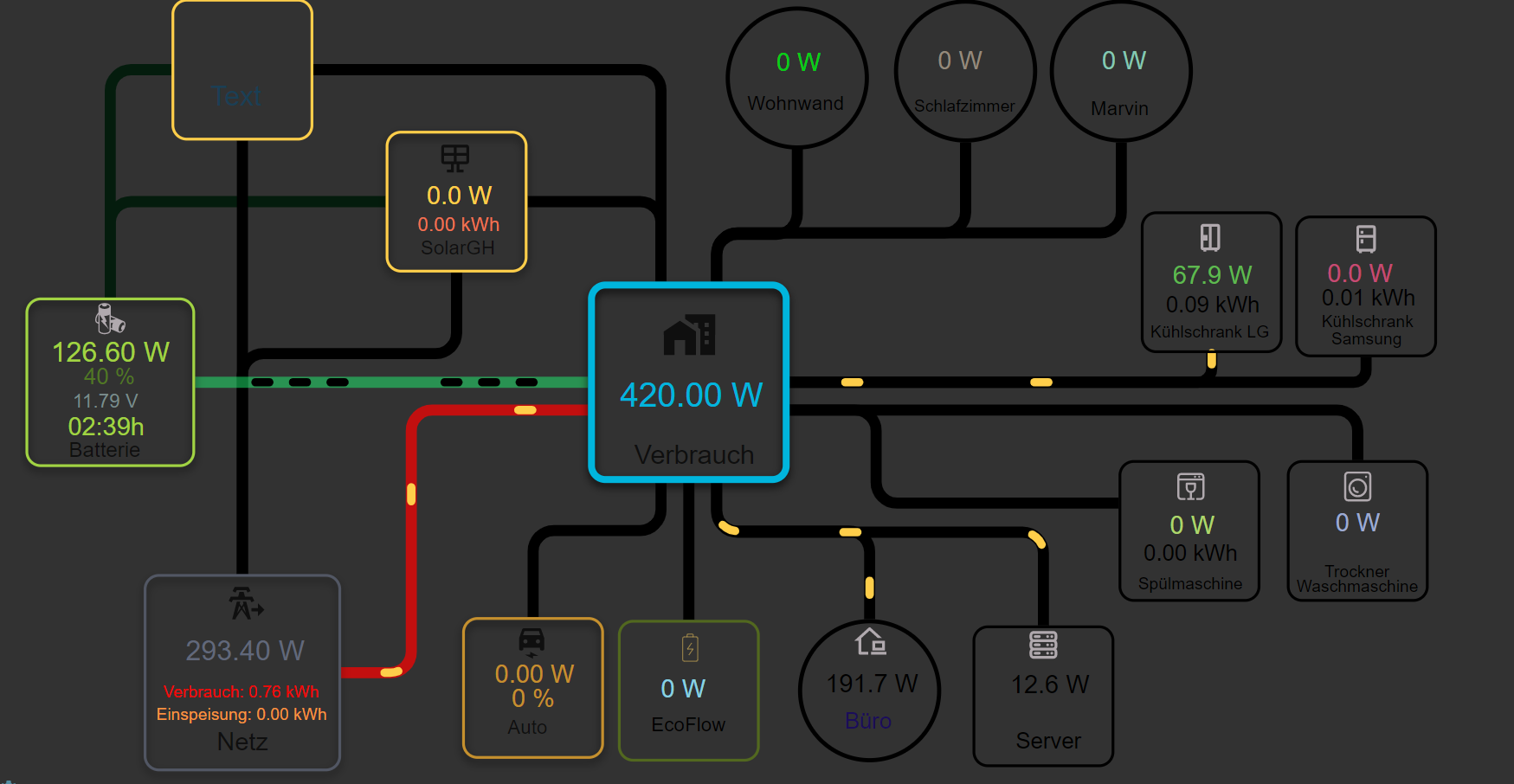Click the washing machine icon in Trockner
This screenshot has width=1514, height=784.
[x=1357, y=486]
